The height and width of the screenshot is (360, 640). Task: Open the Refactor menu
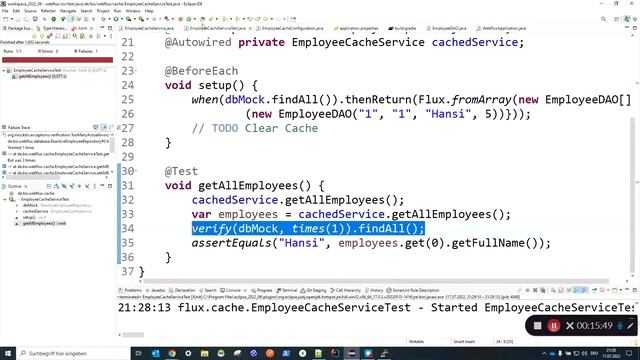click(48, 11)
